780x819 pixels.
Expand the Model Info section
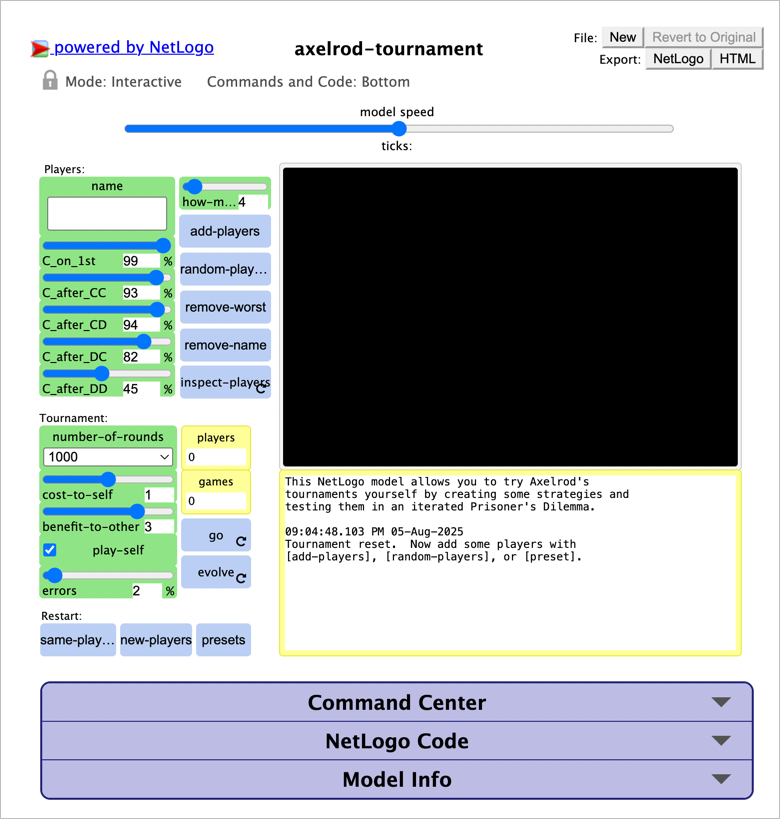tap(397, 779)
